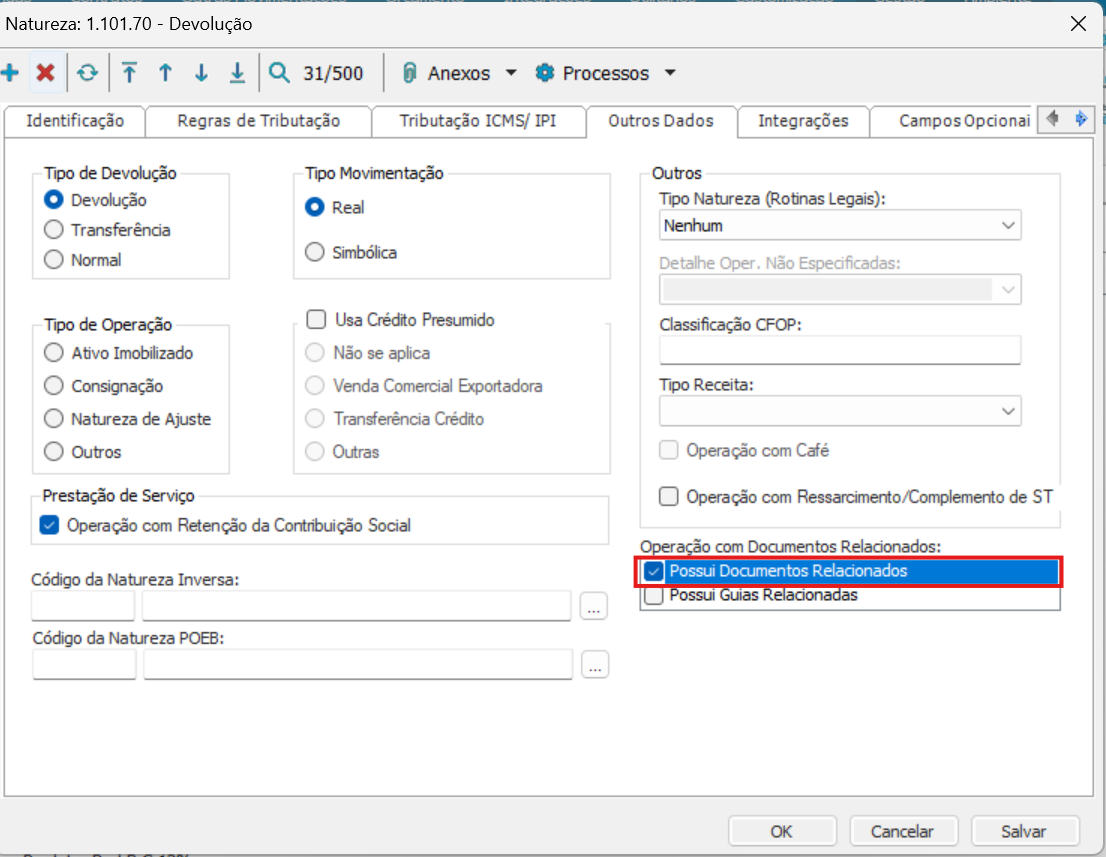Select the Transferência radio button

click(54, 230)
